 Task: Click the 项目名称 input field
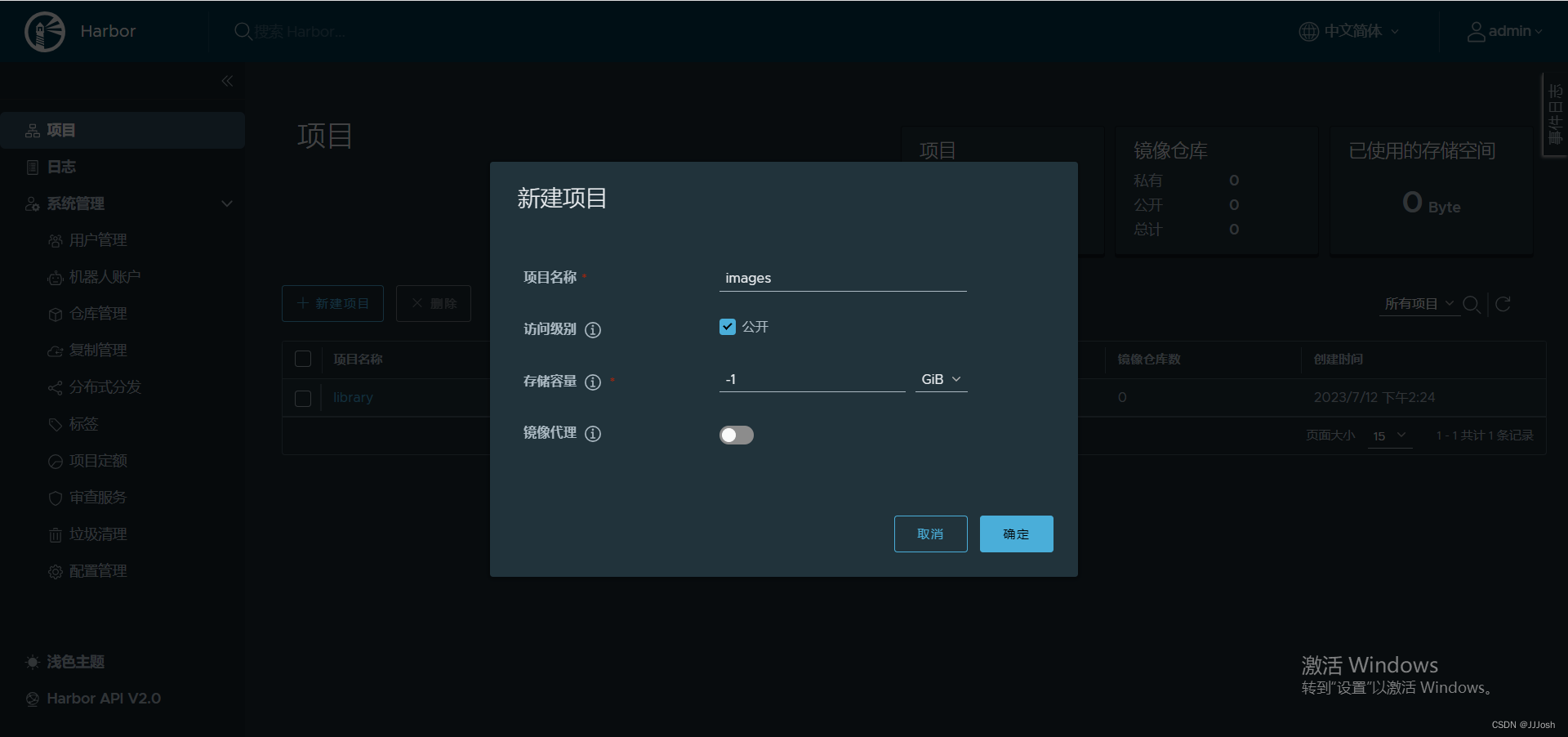(843, 278)
